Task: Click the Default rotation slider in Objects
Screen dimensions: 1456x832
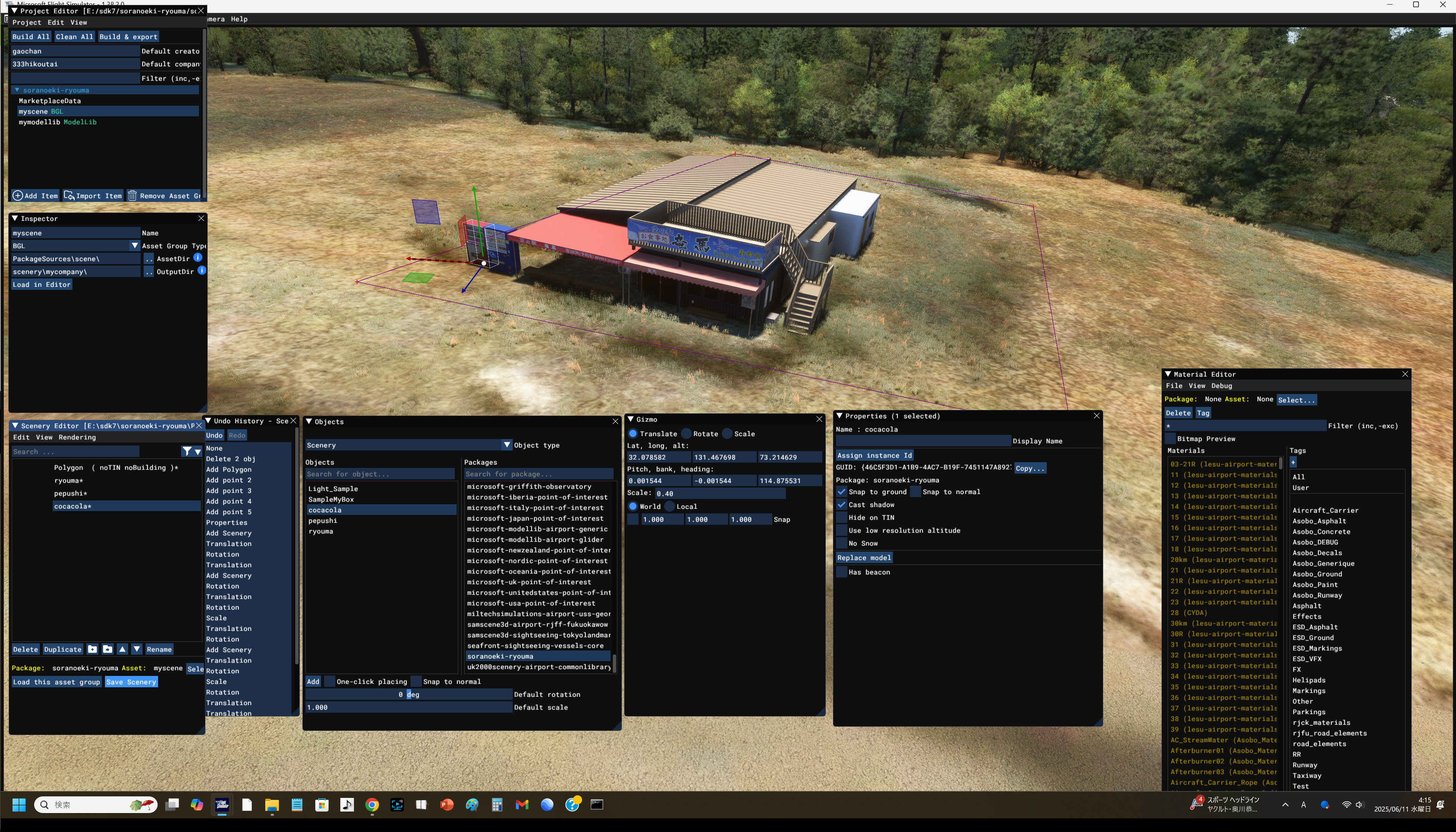Action: pos(409,694)
